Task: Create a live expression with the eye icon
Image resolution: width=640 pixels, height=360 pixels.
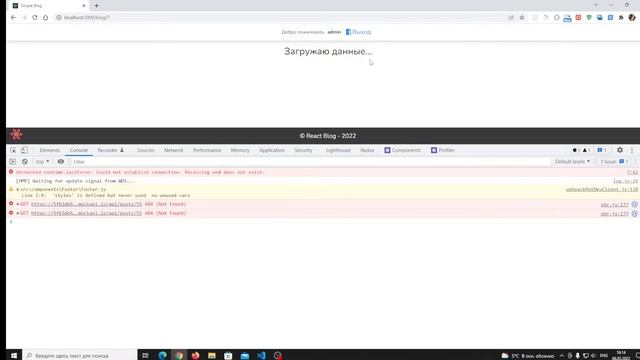Action: coord(61,162)
